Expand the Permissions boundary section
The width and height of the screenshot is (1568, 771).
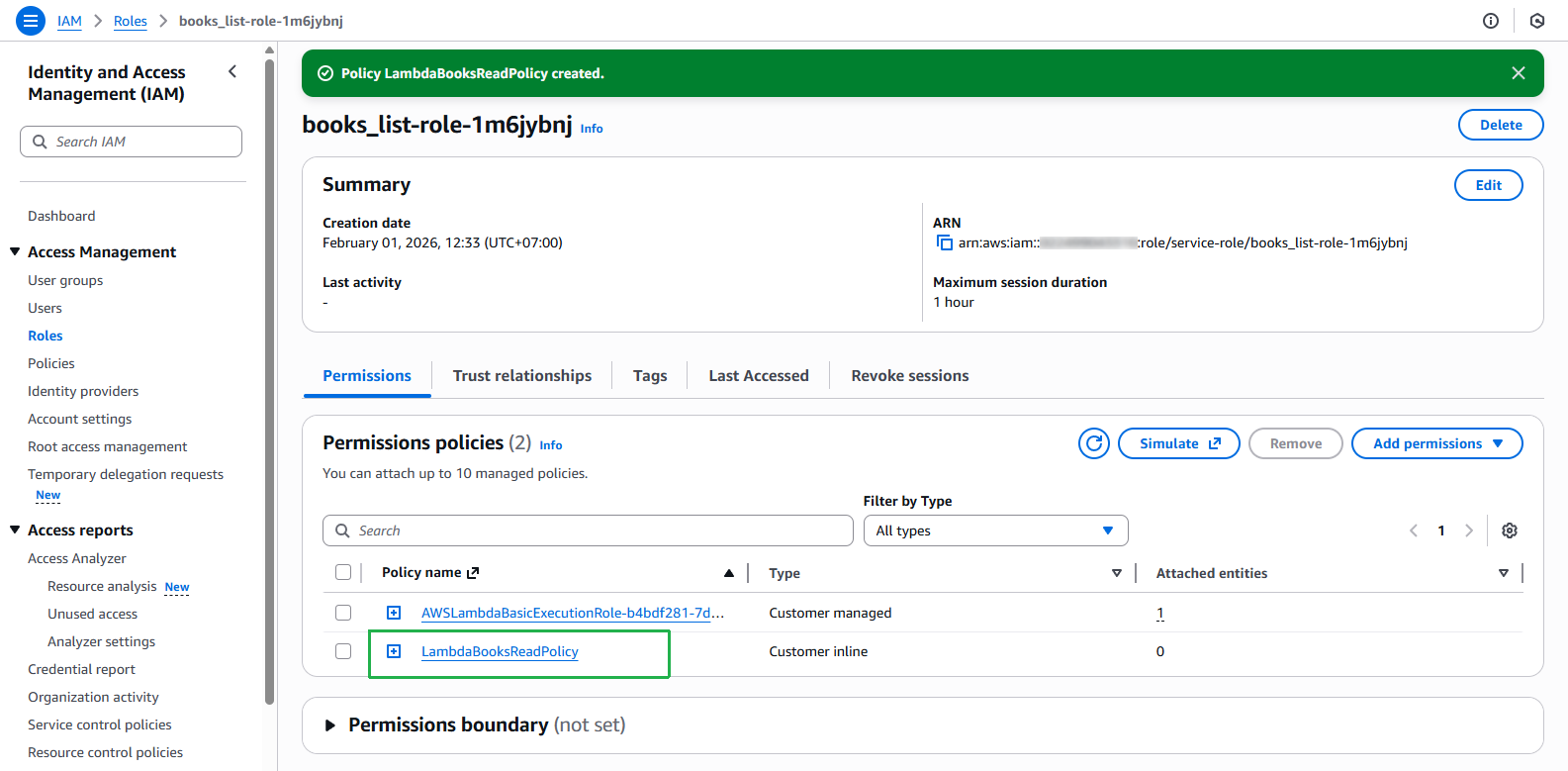(x=330, y=725)
